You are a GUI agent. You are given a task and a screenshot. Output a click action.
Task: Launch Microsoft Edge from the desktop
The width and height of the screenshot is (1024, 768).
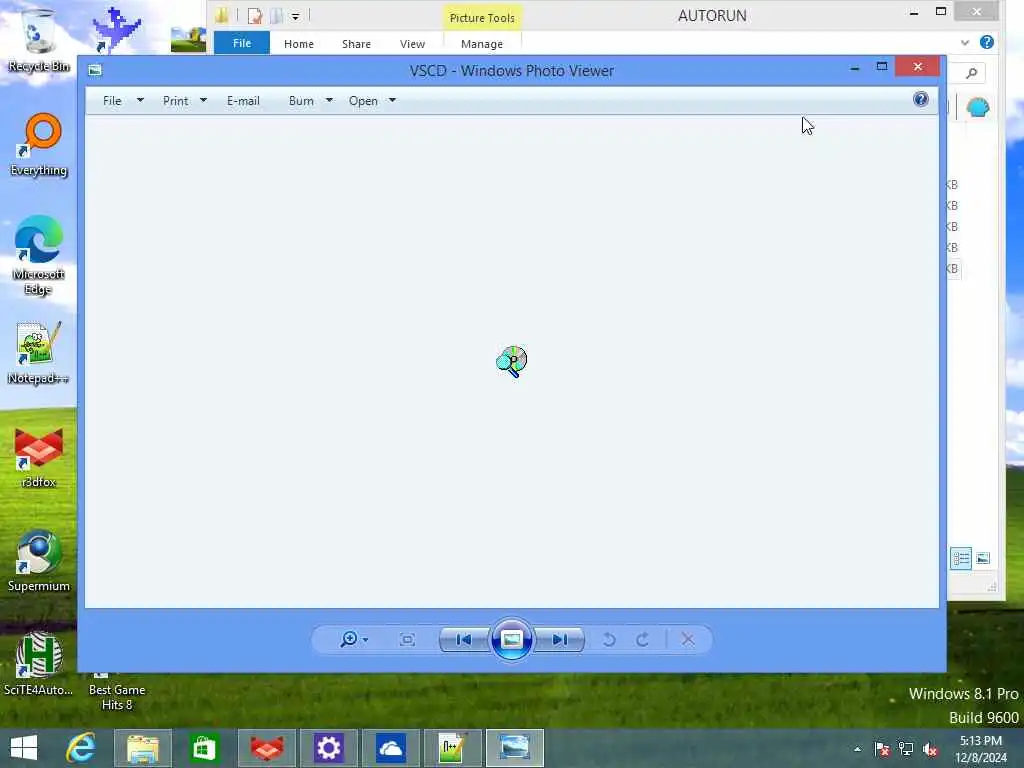(x=39, y=255)
